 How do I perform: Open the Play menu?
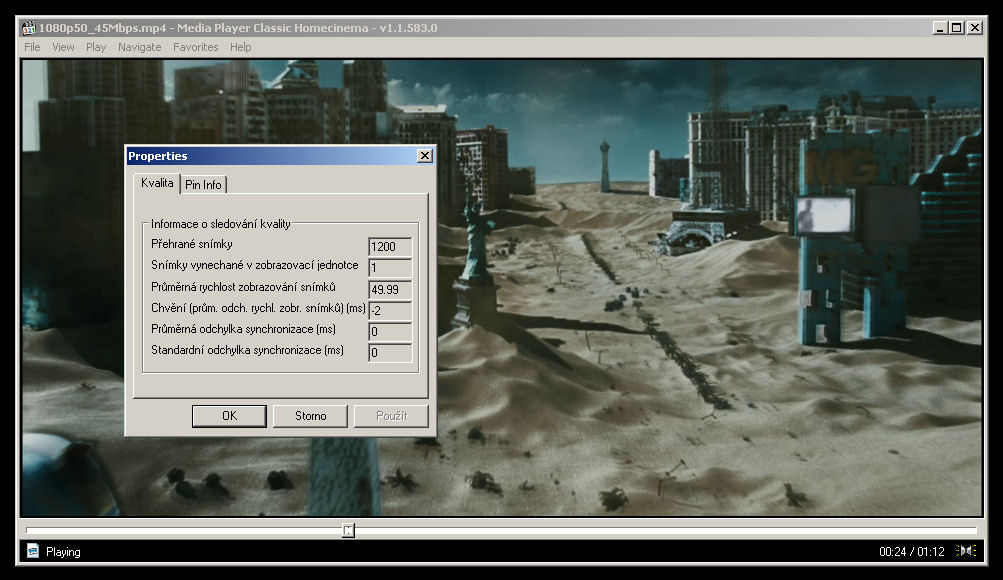click(96, 47)
